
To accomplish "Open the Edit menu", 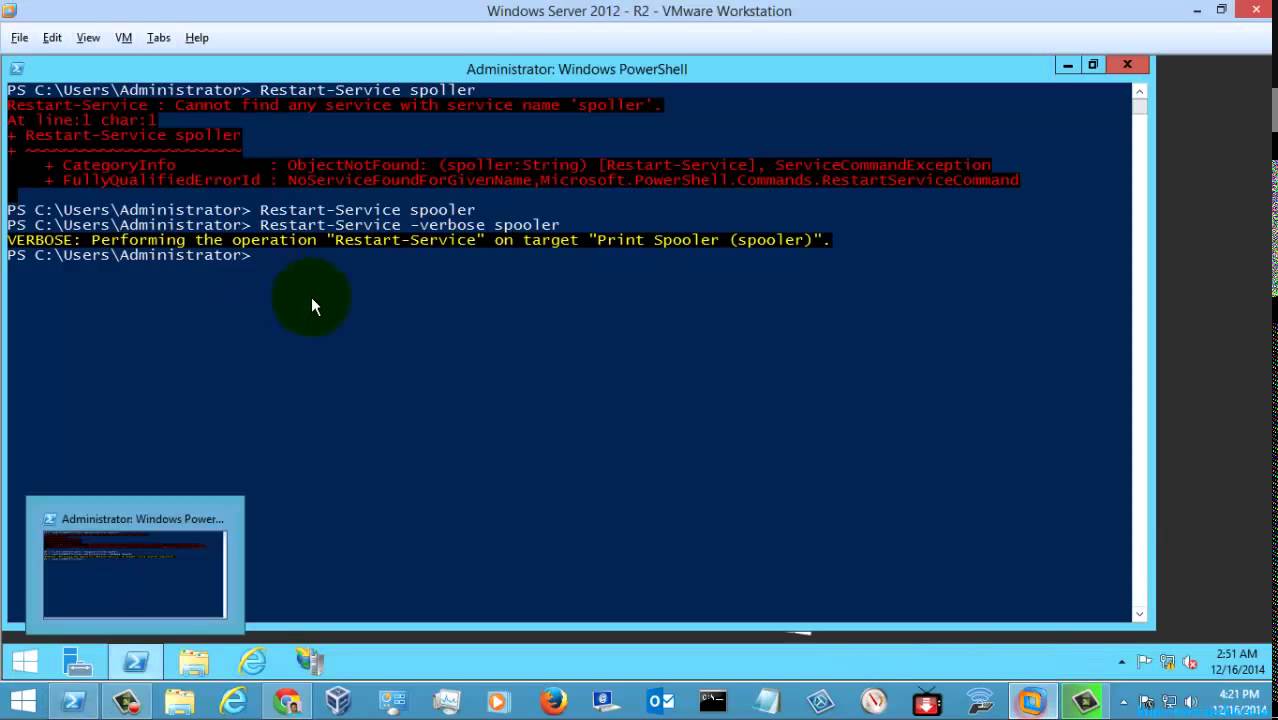I will tap(52, 38).
